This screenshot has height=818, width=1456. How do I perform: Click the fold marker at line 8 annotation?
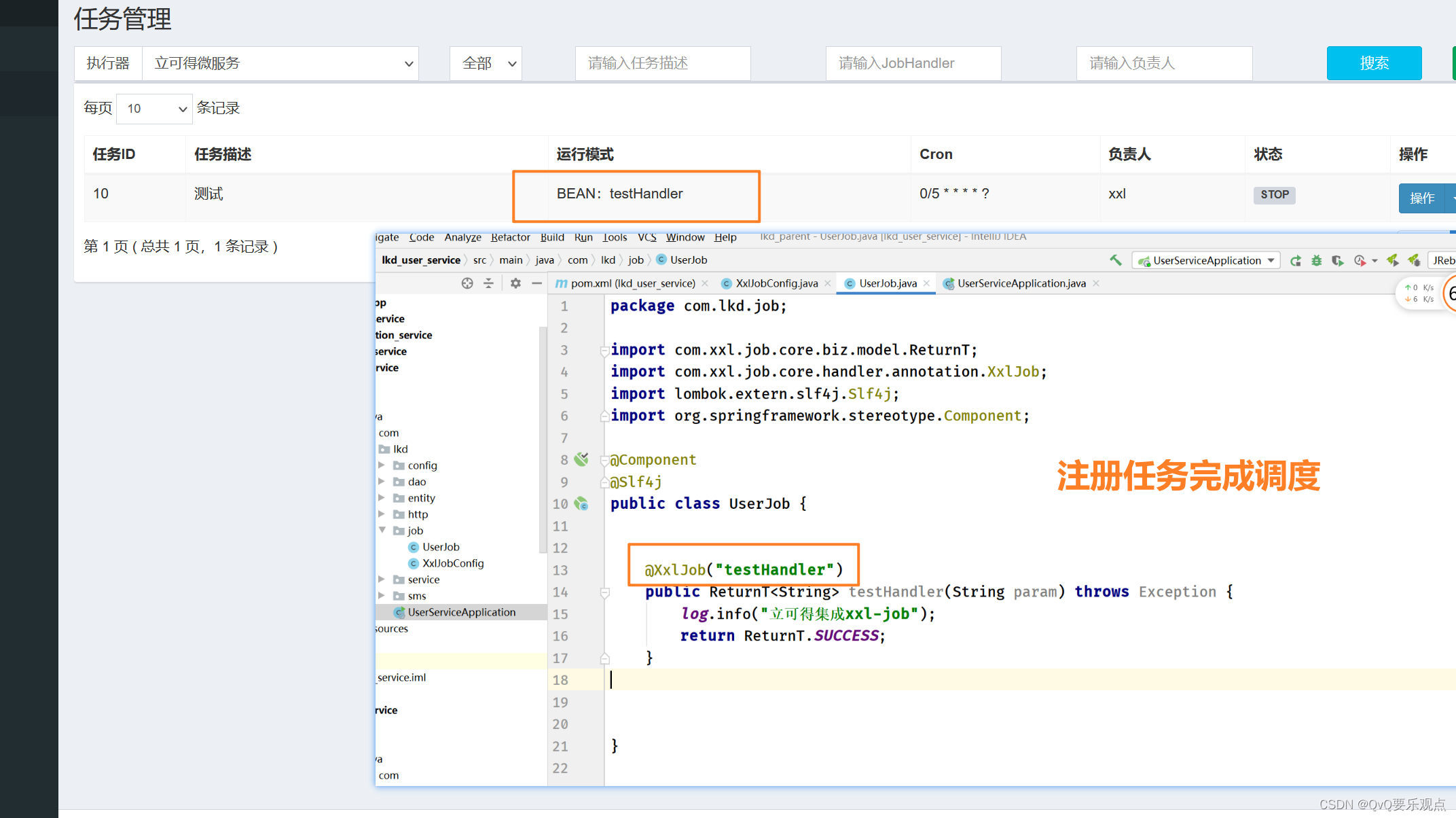tap(604, 461)
